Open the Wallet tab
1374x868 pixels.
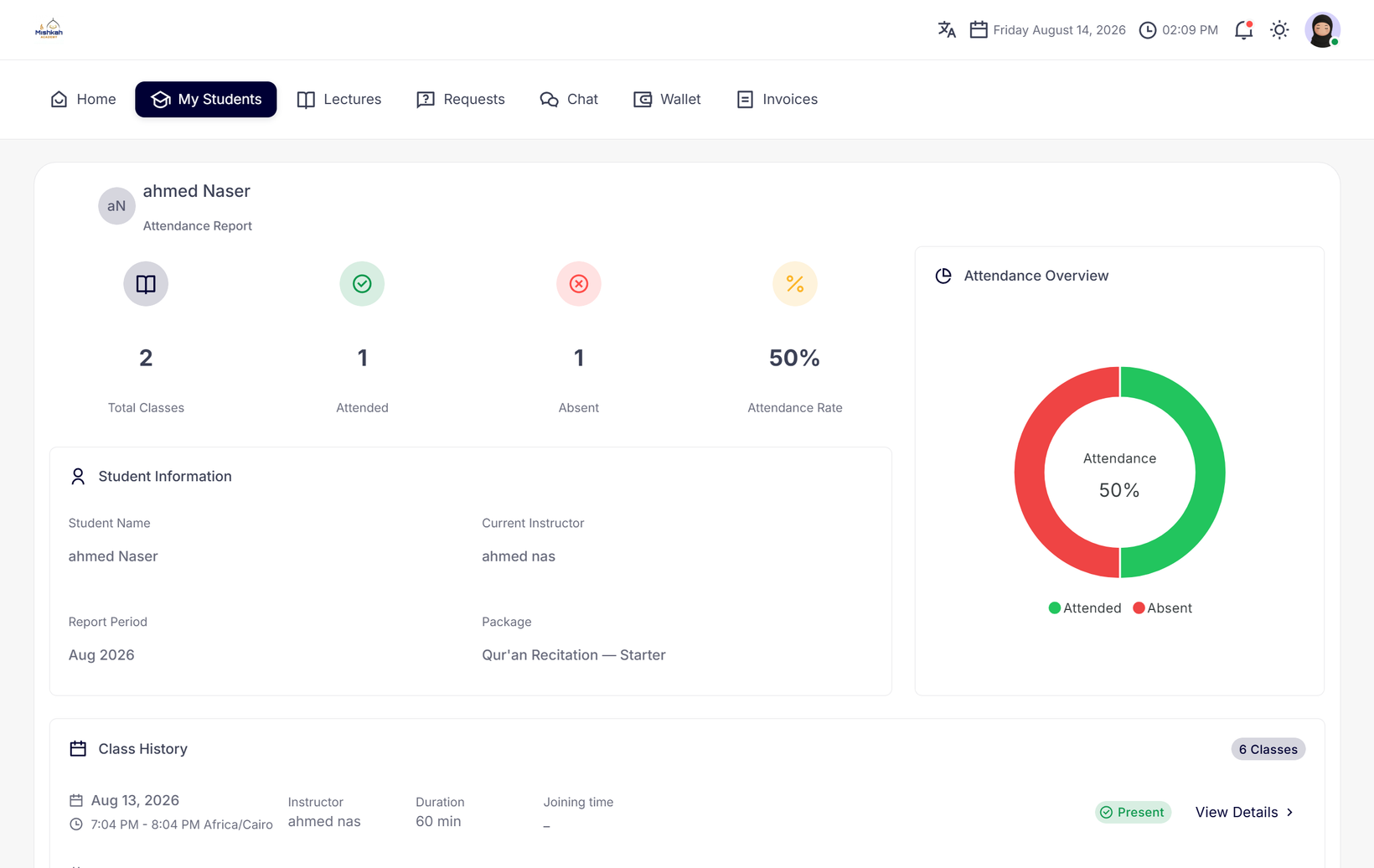pyautogui.click(x=668, y=100)
